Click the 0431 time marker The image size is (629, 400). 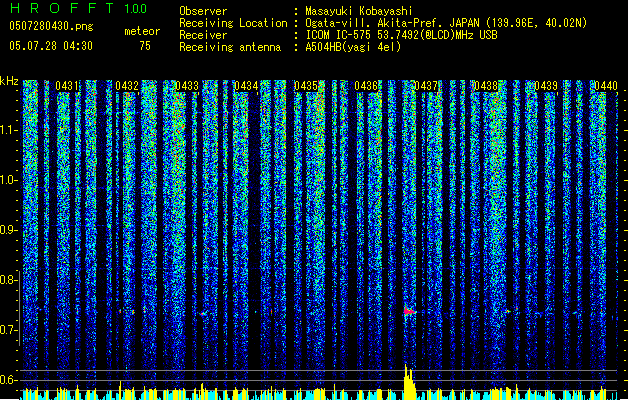click(67, 86)
